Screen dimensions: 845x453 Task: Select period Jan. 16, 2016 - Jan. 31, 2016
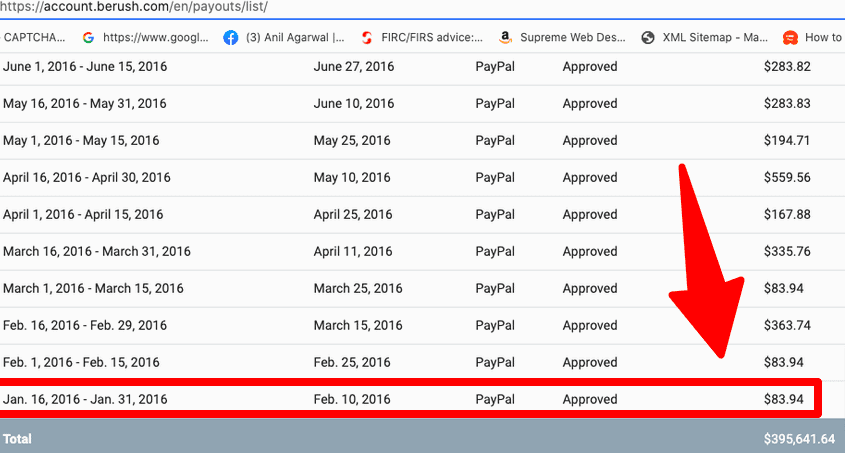(85, 399)
